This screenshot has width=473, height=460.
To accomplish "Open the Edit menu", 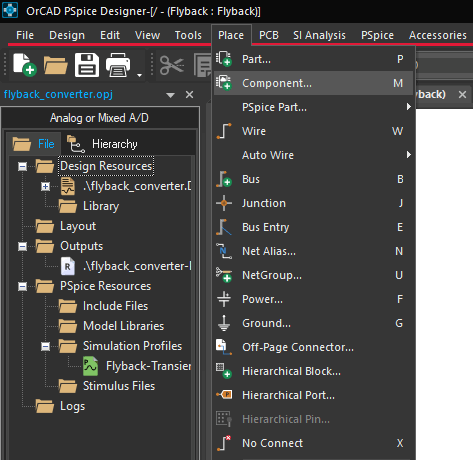I will pyautogui.click(x=110, y=35).
